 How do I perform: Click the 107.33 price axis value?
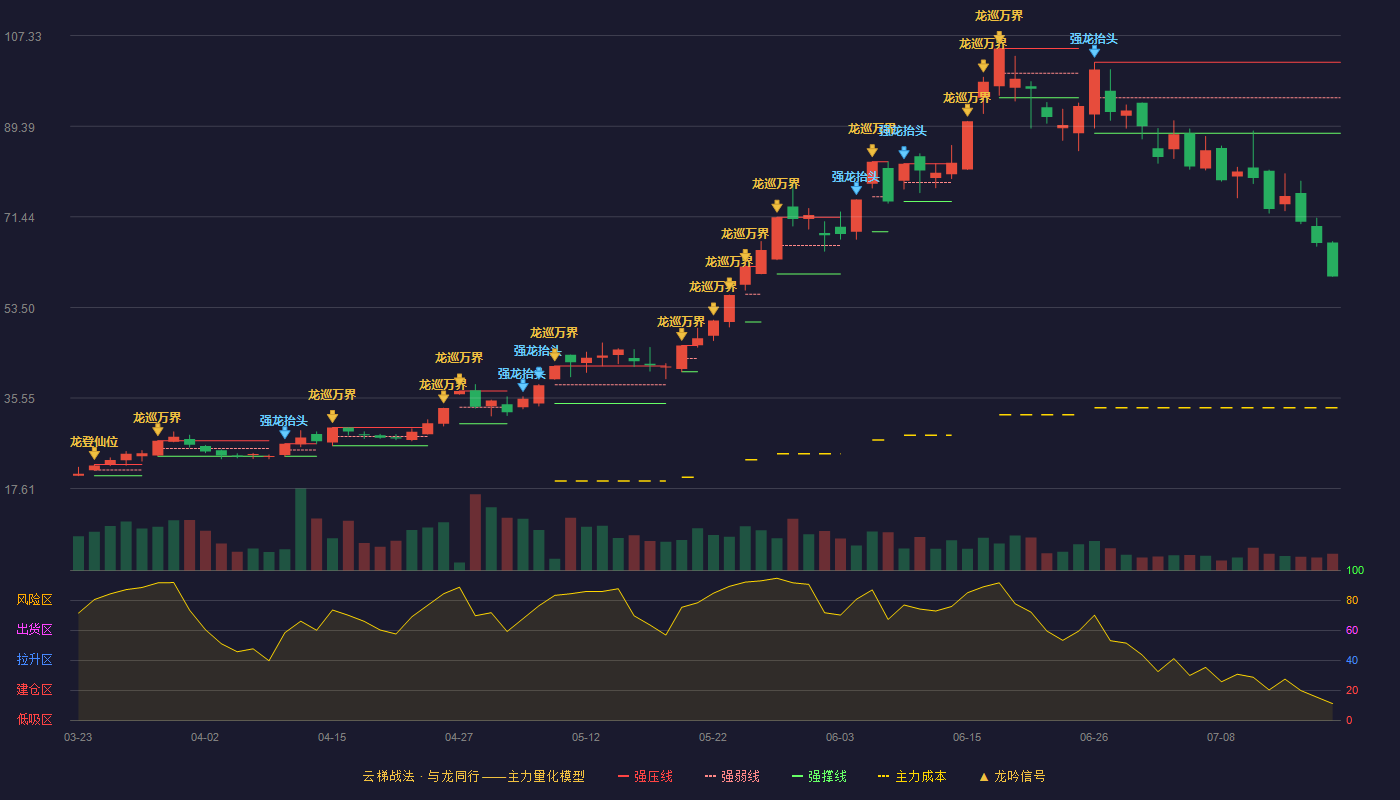click(x=23, y=37)
